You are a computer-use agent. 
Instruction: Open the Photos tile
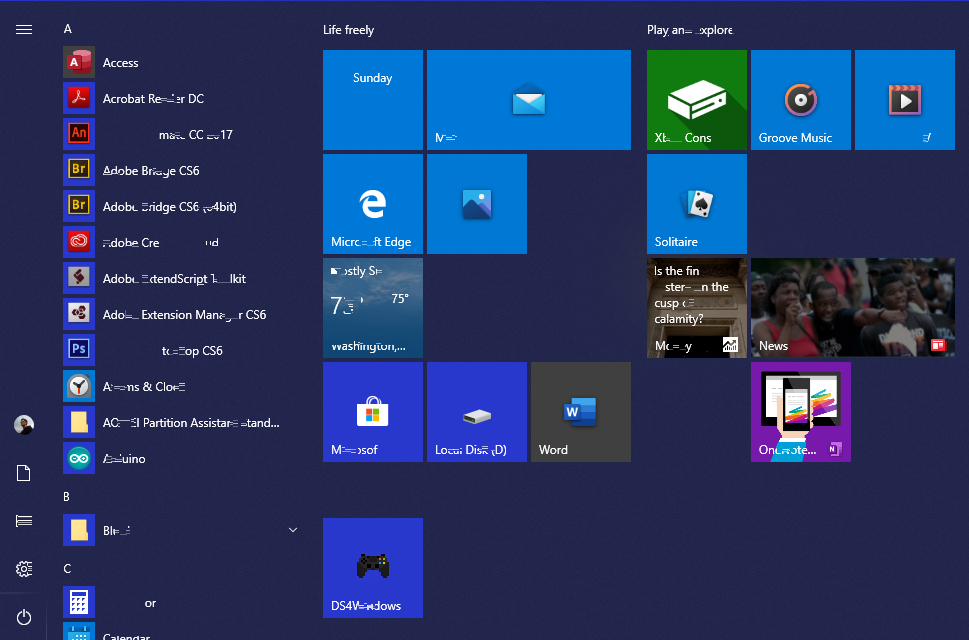click(476, 203)
